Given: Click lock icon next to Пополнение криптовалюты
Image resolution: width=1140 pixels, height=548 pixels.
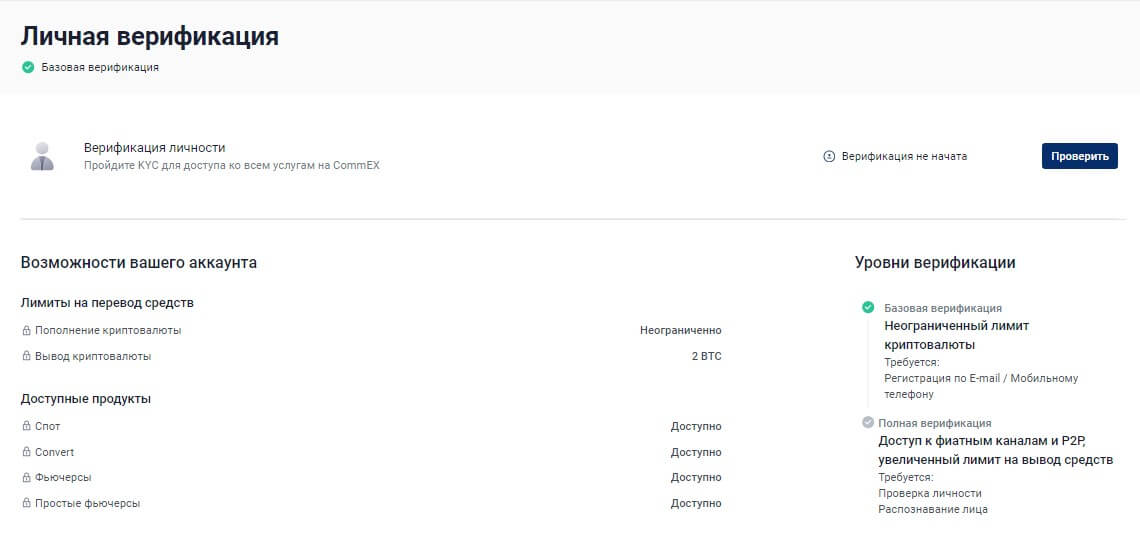Looking at the screenshot, I should point(26,331).
